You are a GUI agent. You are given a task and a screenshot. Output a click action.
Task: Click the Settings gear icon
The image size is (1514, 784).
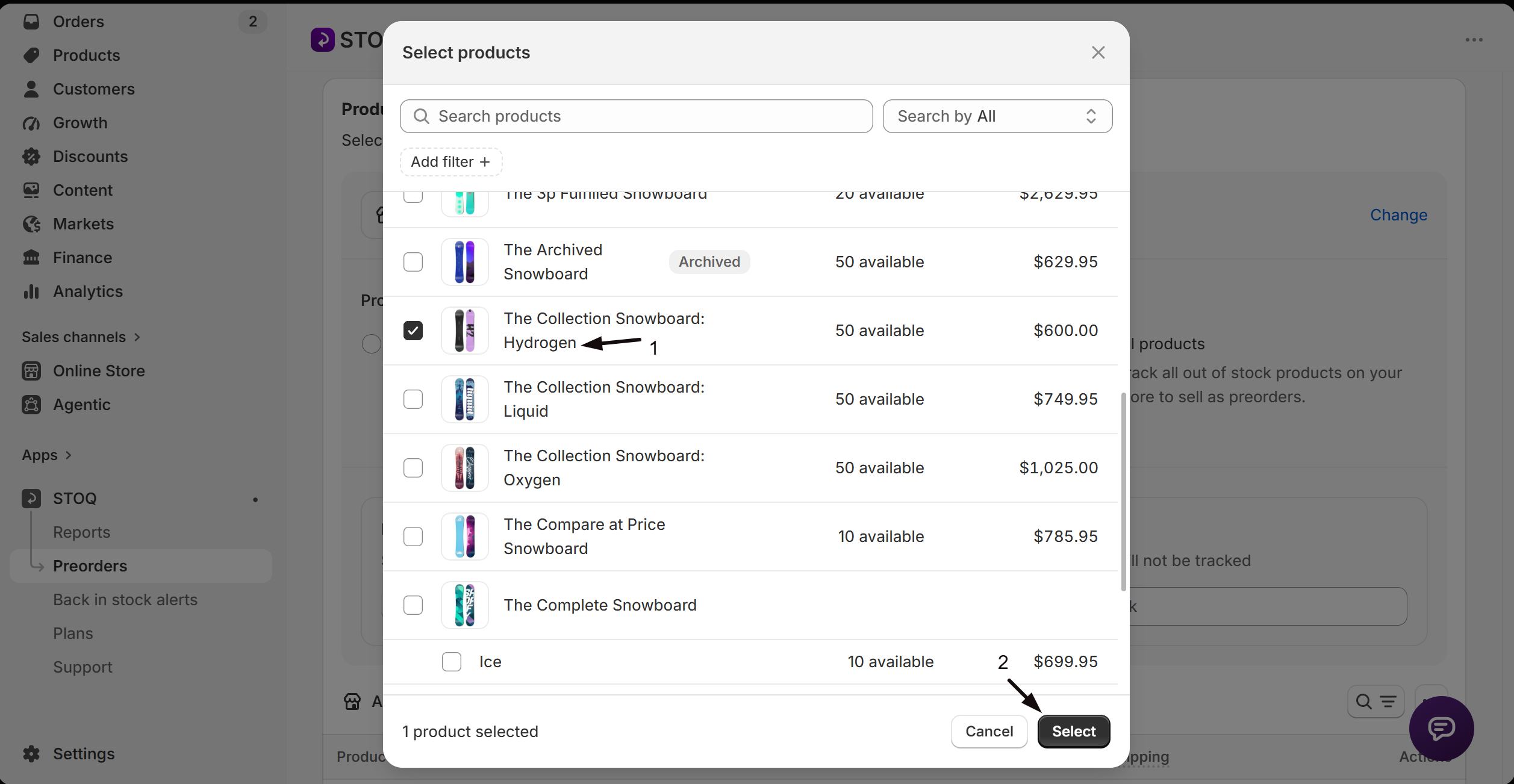[31, 754]
